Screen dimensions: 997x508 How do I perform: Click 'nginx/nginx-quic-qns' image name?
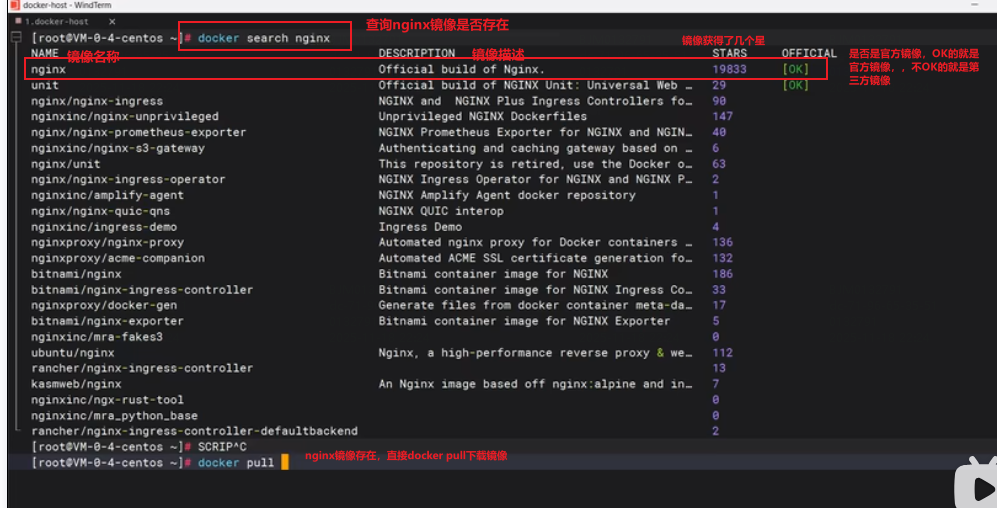click(x=100, y=211)
